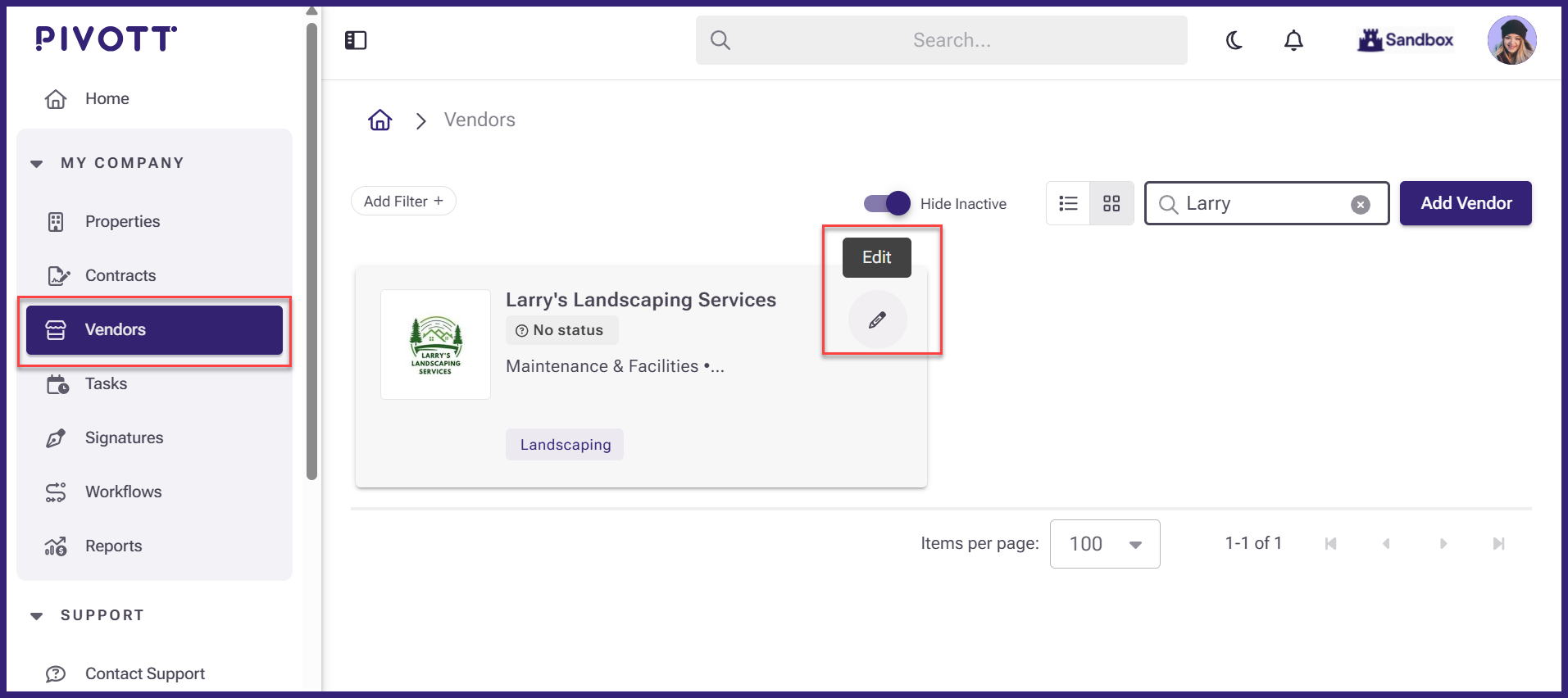Open the user profile avatar

tap(1511, 40)
